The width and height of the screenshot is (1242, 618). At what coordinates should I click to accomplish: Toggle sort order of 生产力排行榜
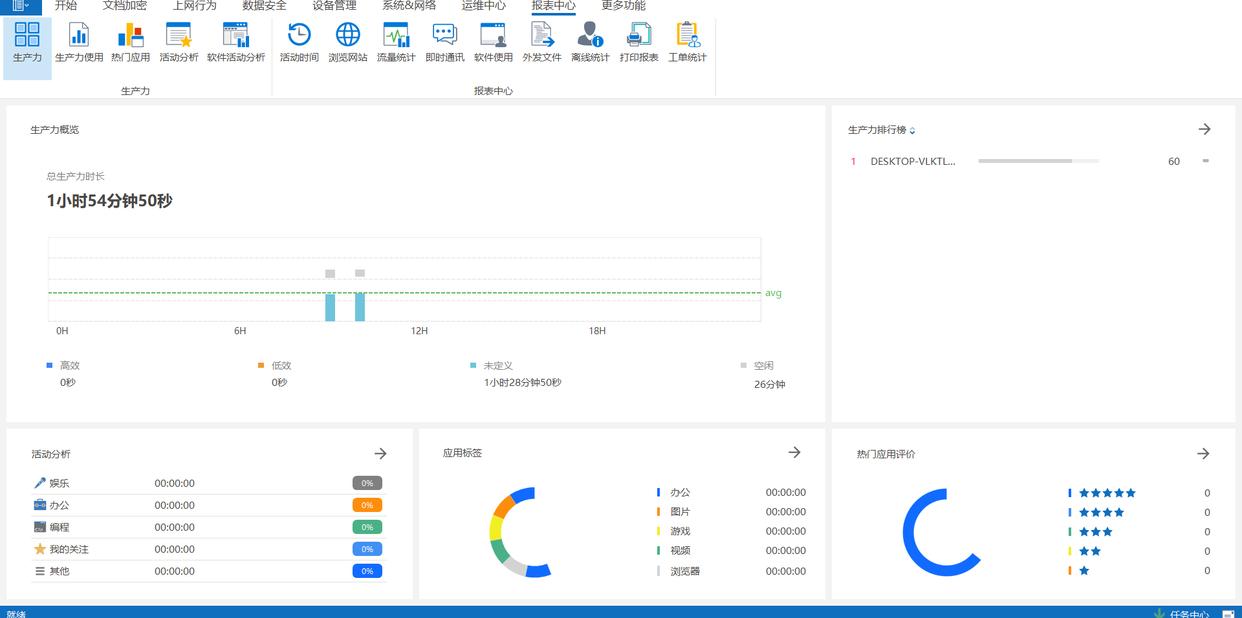(x=912, y=131)
